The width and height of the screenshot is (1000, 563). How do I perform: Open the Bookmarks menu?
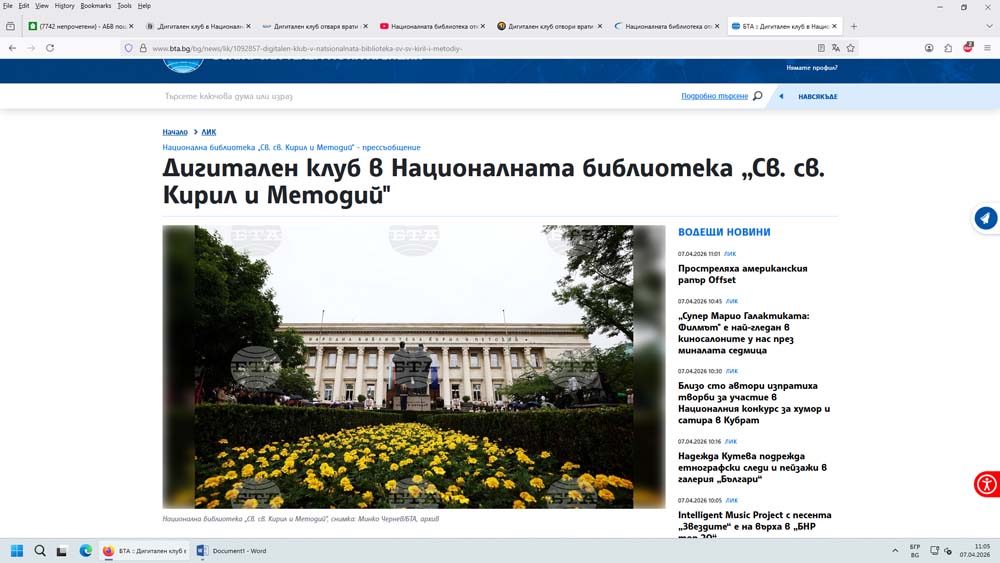[96, 6]
